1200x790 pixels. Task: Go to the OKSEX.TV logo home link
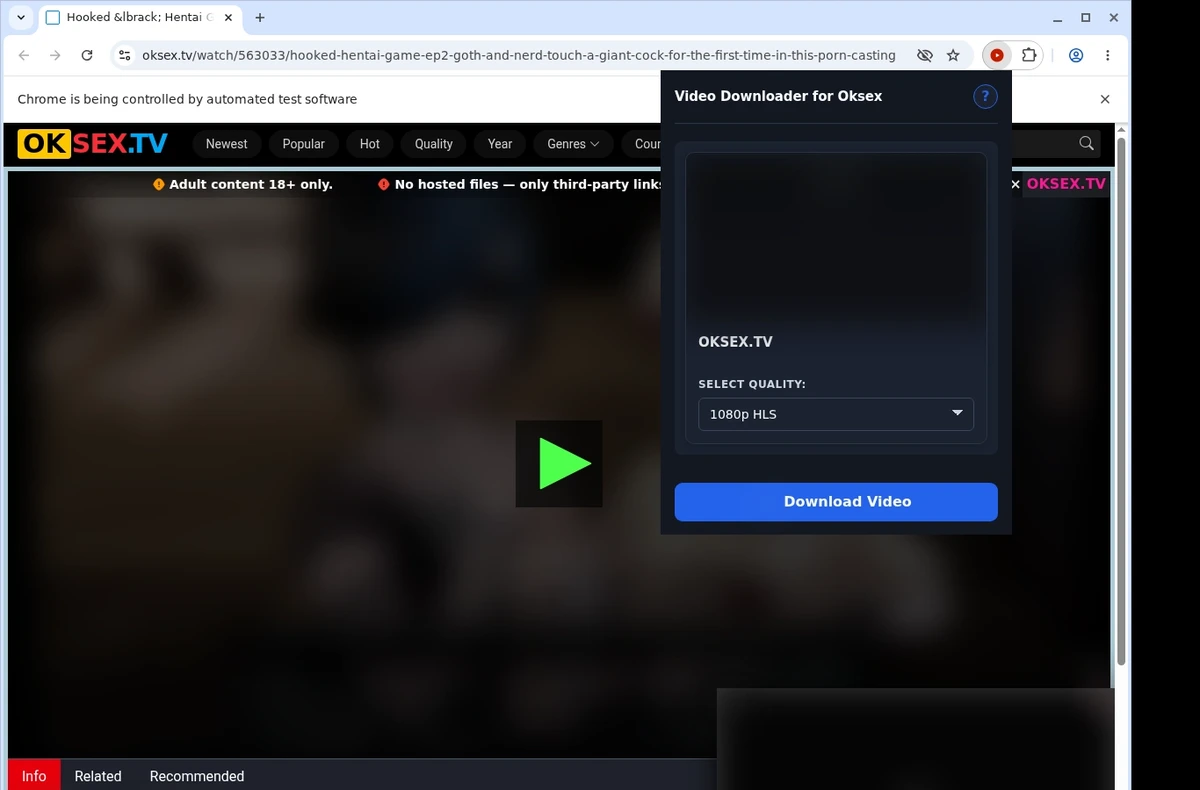tap(93, 144)
